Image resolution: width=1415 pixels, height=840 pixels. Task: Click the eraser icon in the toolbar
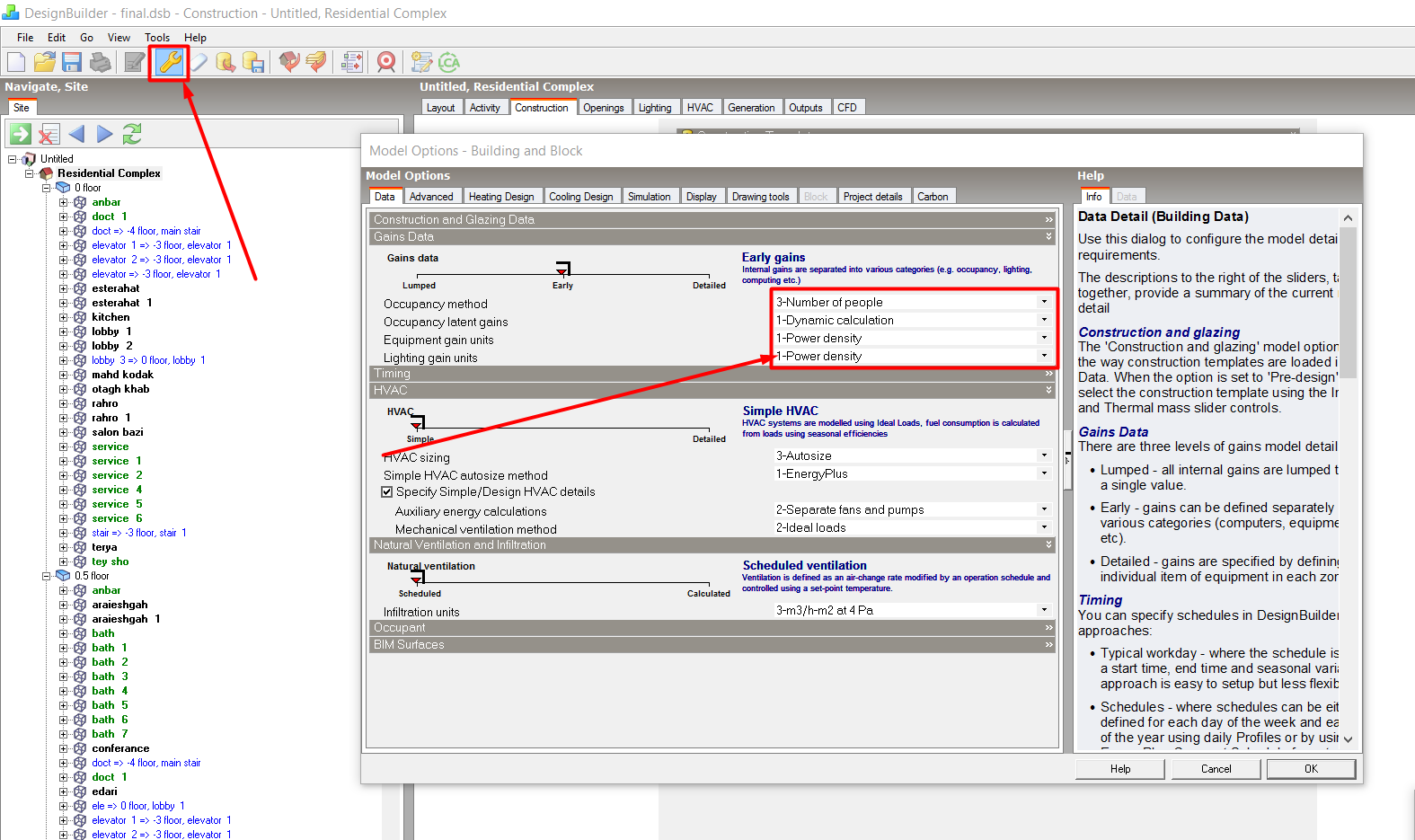pos(199,62)
